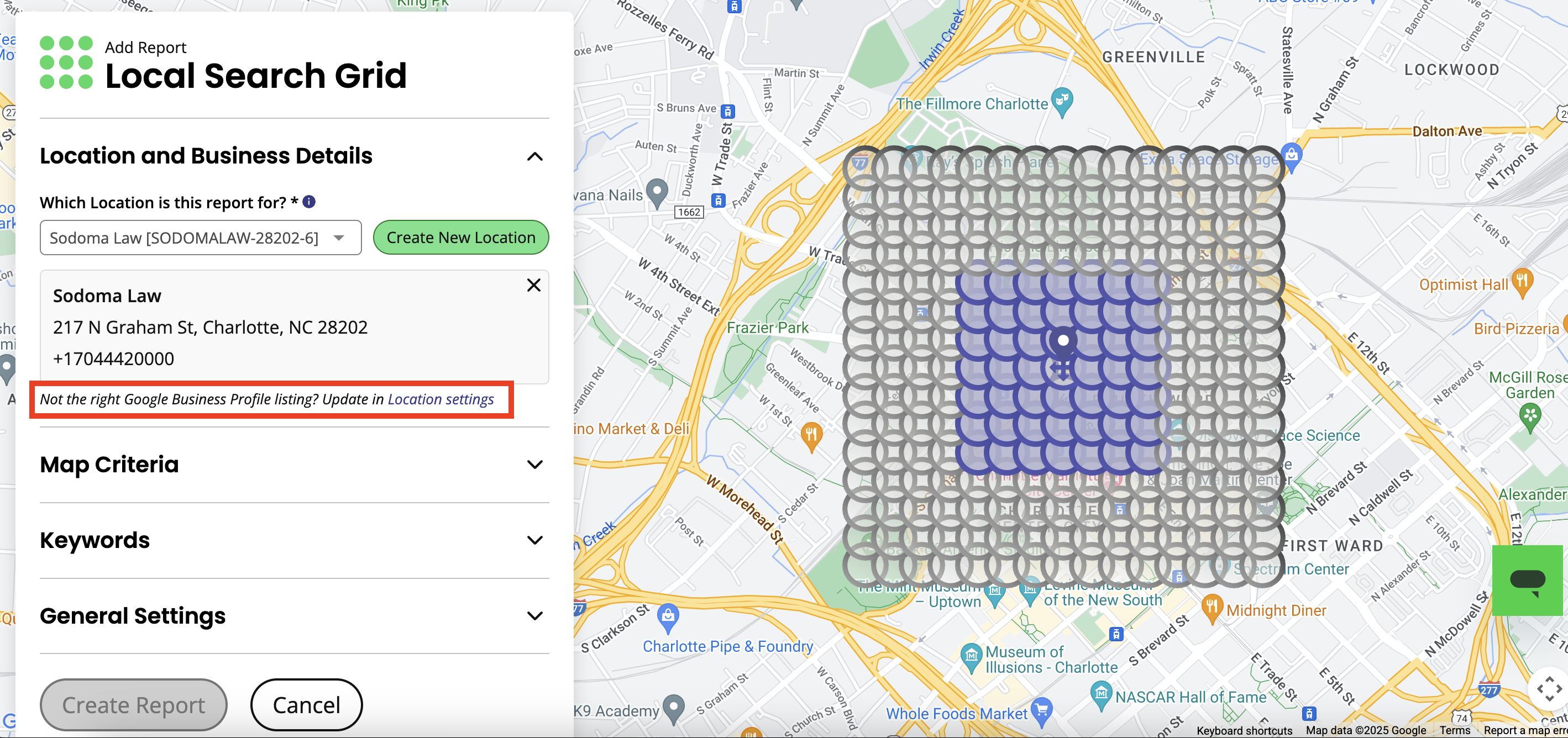Click Report a map error link
1568x738 pixels.
pyautogui.click(x=1525, y=730)
